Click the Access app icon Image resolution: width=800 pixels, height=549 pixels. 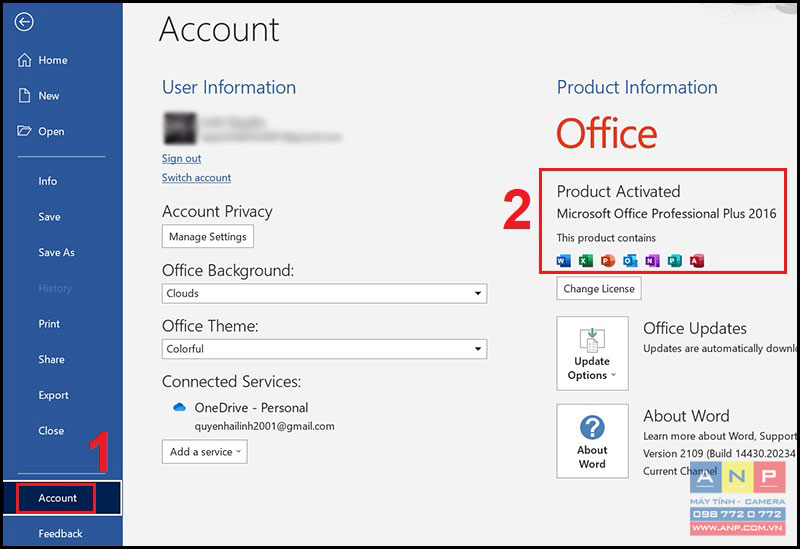(x=696, y=261)
